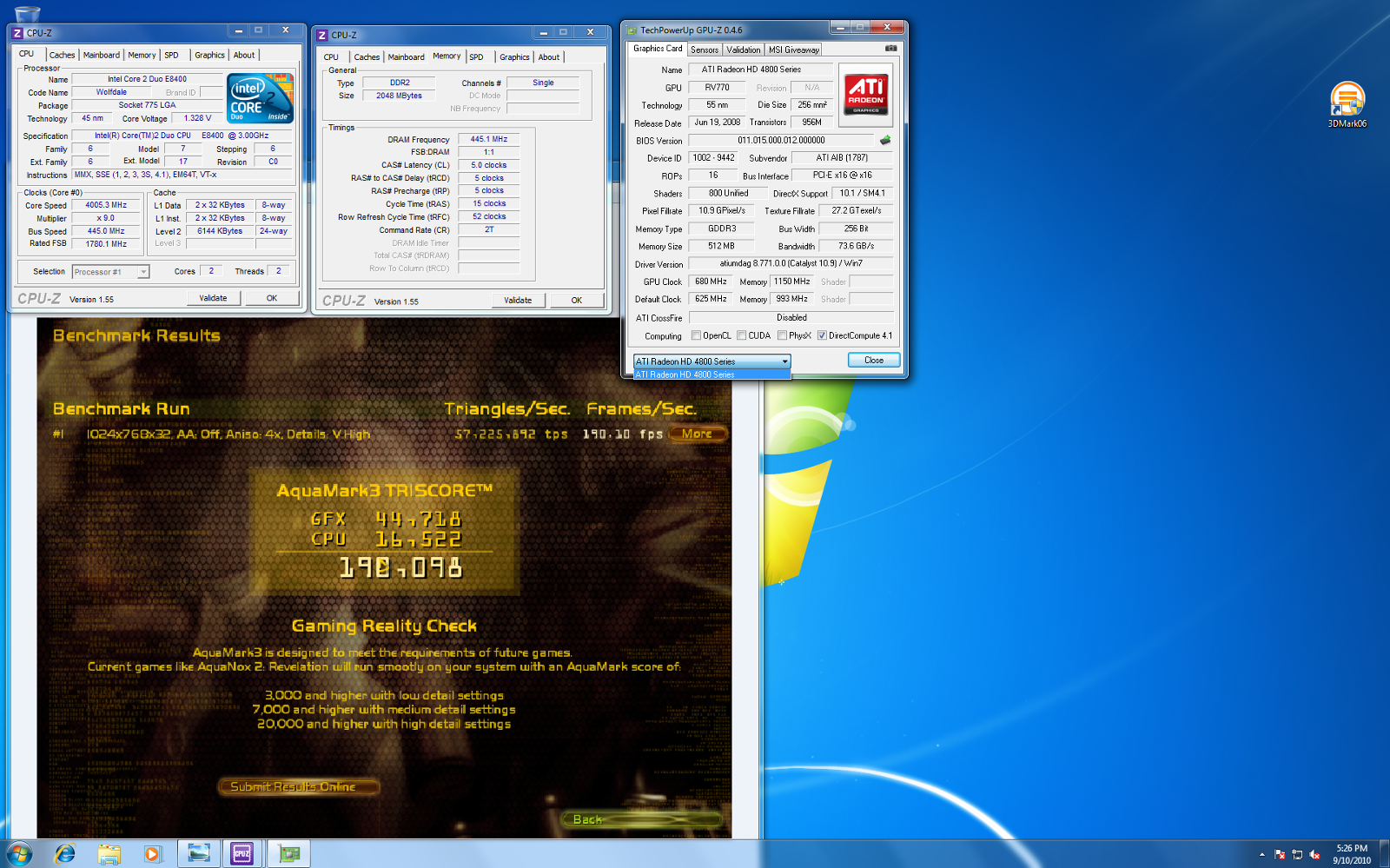Click the muted volume tray icon
The width and height of the screenshot is (1390, 868).
[x=1314, y=855]
